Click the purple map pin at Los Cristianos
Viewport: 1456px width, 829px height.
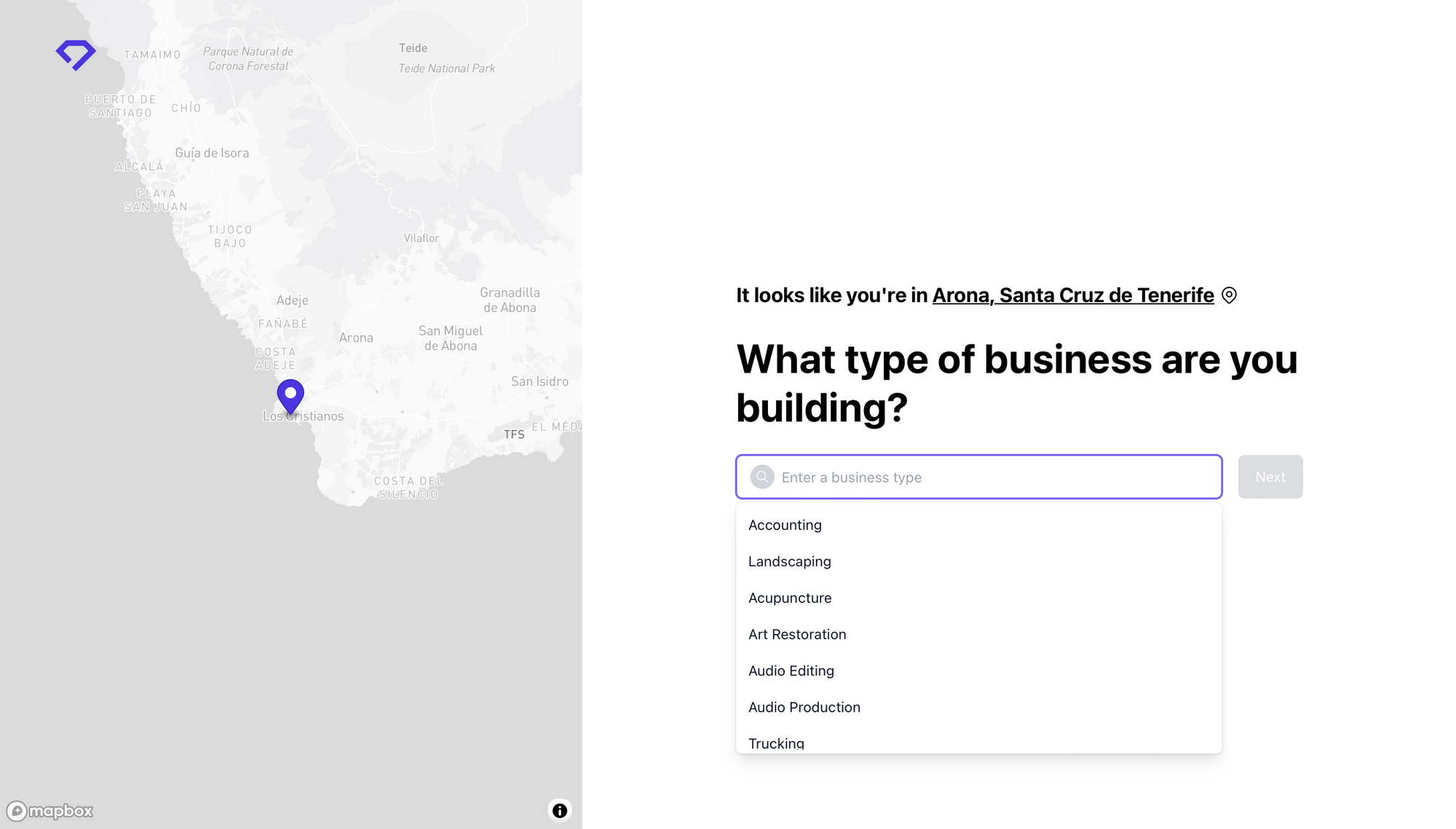click(290, 395)
